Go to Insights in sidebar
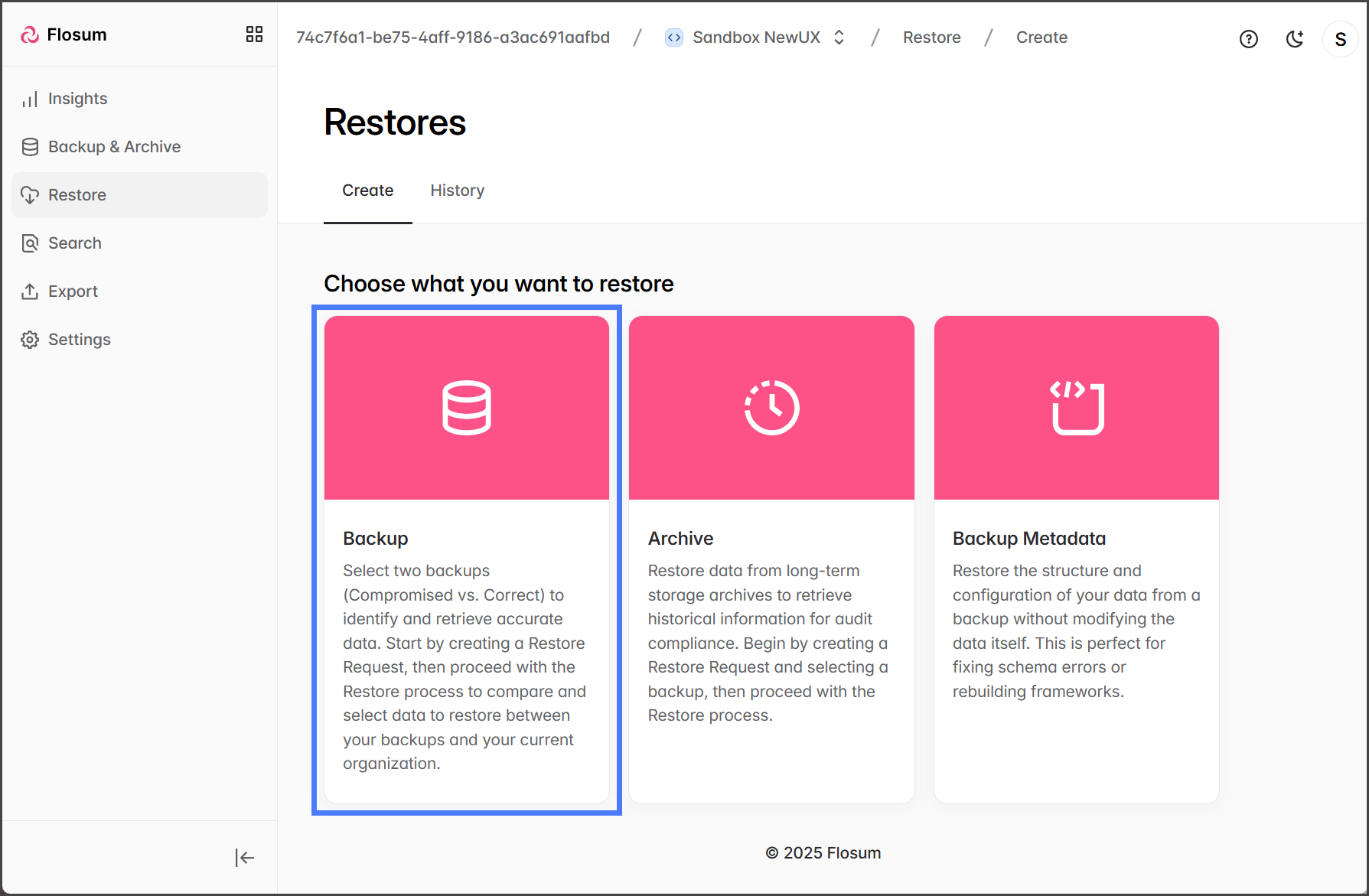Screen dimensions: 1369x896 (x=77, y=99)
